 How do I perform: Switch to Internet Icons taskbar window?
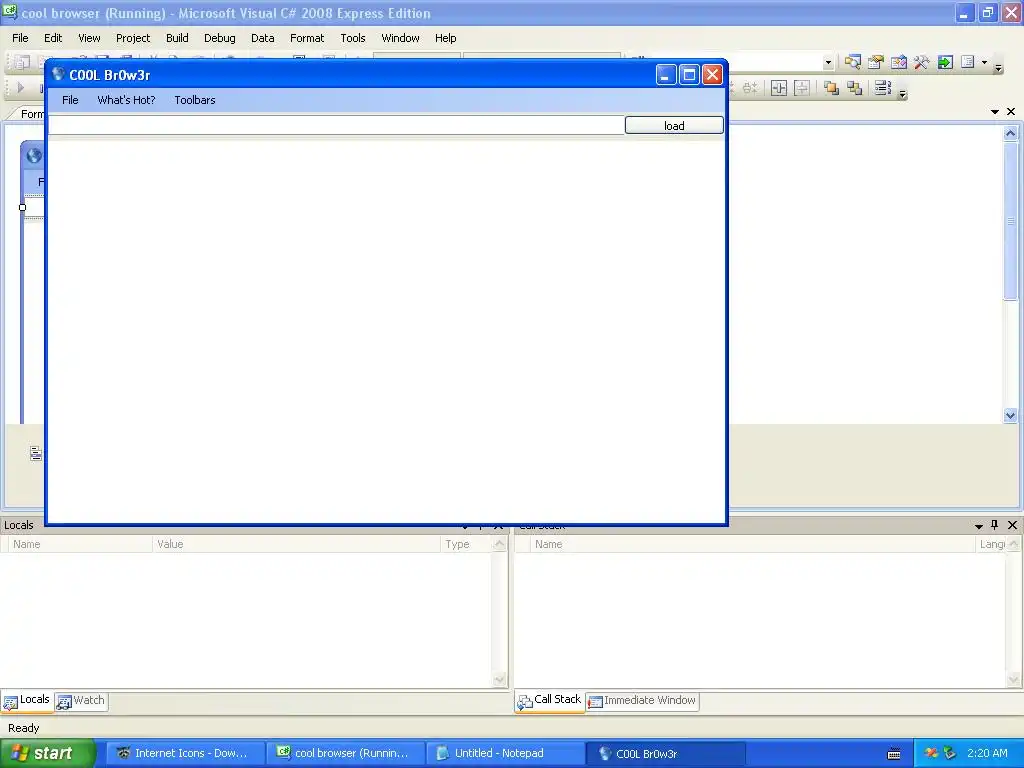185,753
